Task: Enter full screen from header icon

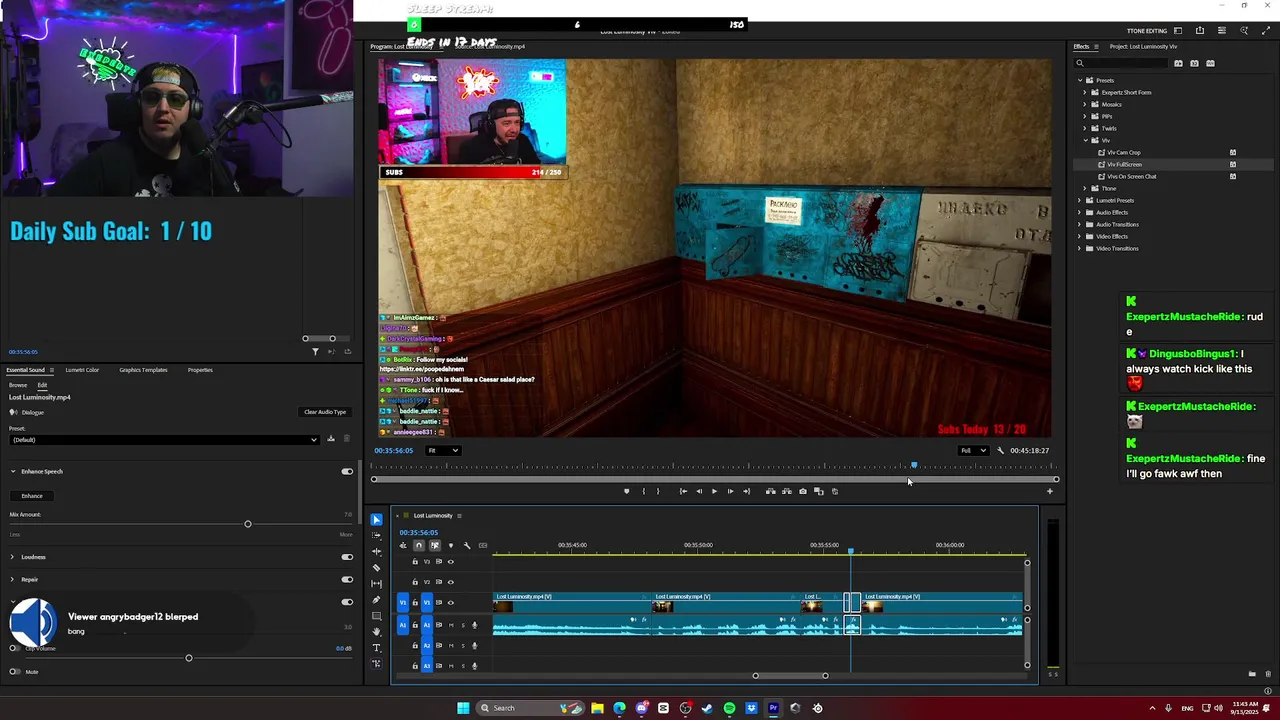Action: [1266, 31]
